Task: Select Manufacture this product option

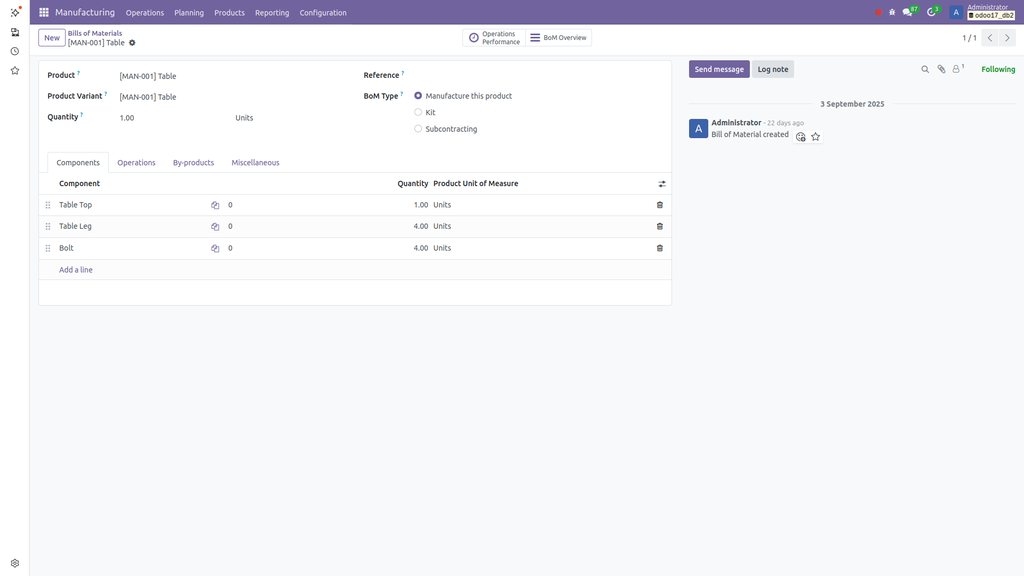Action: point(417,96)
